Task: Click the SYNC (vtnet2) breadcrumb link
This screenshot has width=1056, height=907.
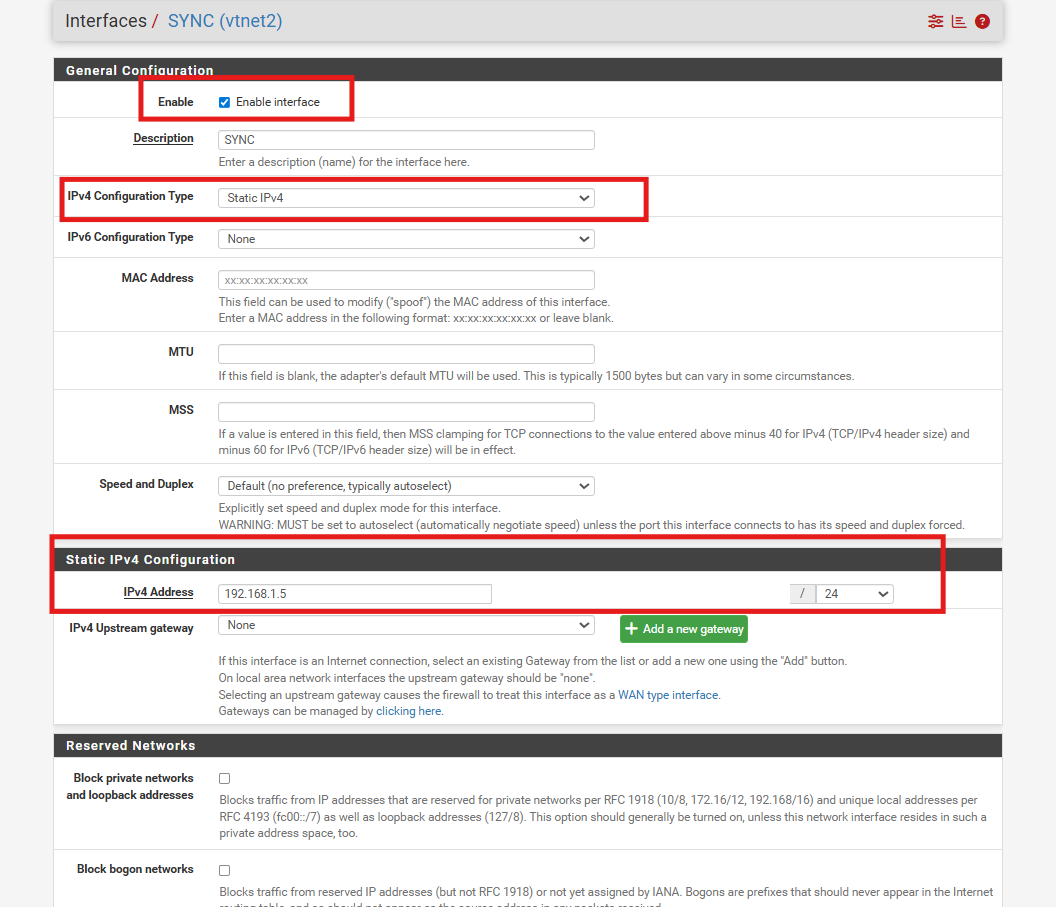Action: (x=225, y=20)
